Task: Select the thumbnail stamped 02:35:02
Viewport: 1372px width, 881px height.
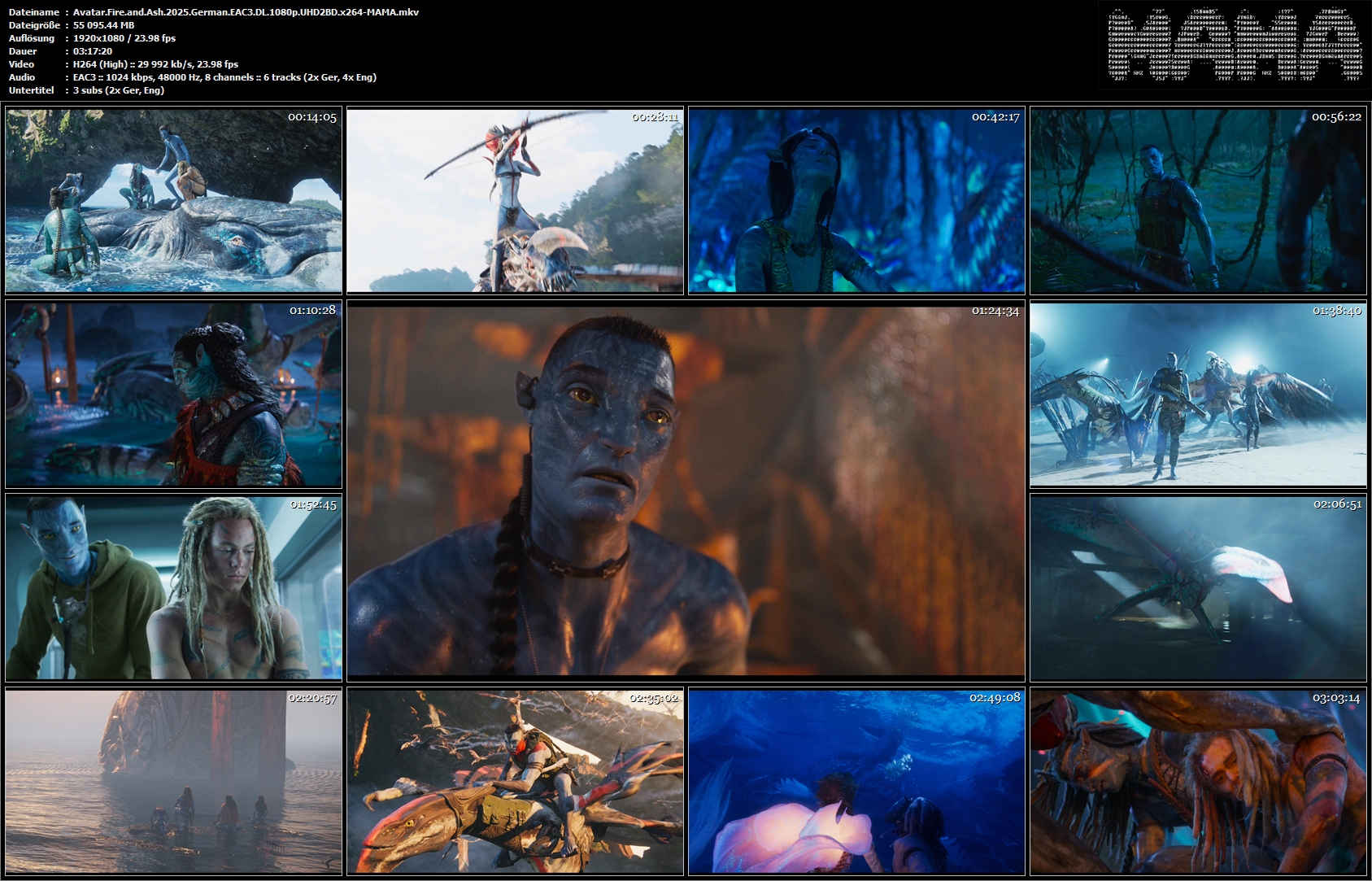Action: pyautogui.click(x=515, y=781)
